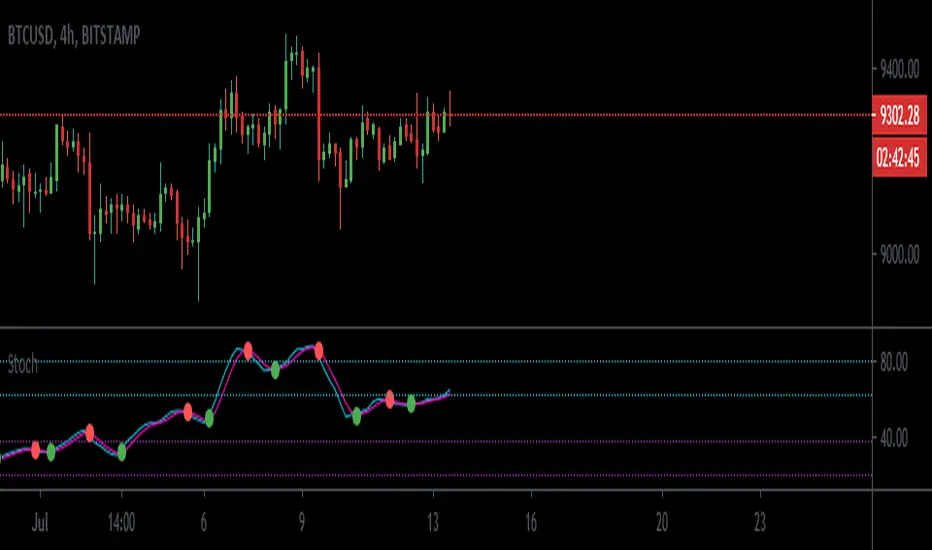Click the 23 date label on time axis
Viewport: 932px width, 550px height.
760,523
